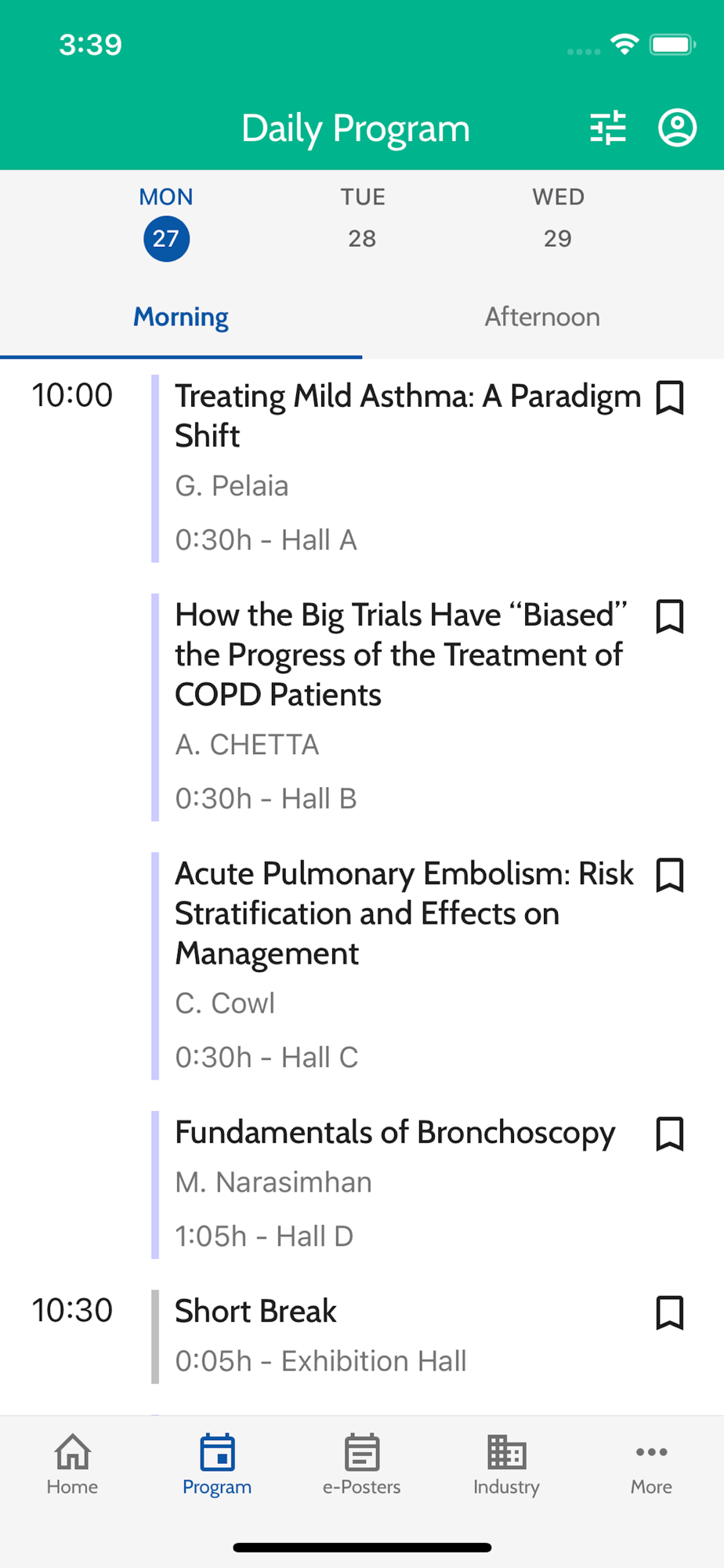Image resolution: width=724 pixels, height=1568 pixels.
Task: Open the user profile icon
Action: coord(677,128)
